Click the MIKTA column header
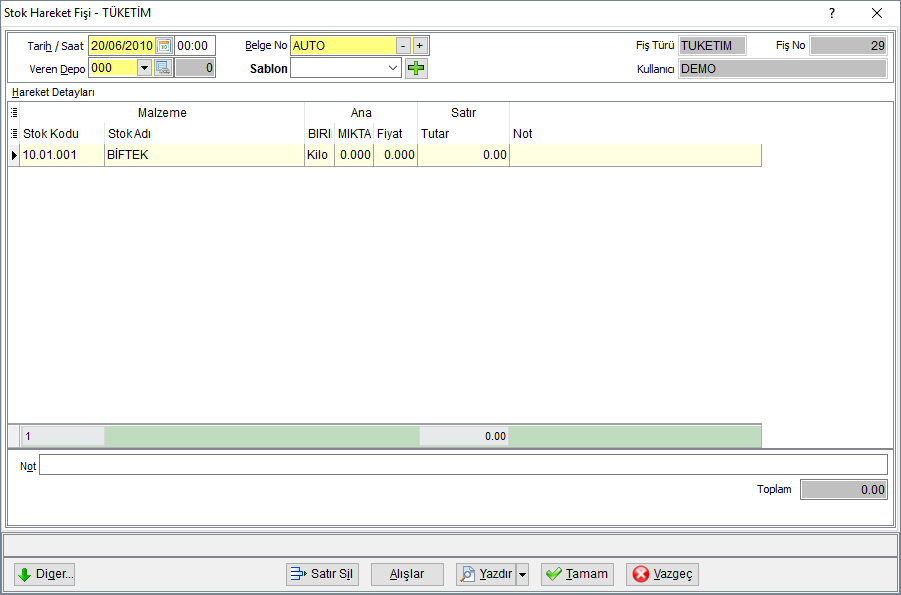 coord(354,133)
